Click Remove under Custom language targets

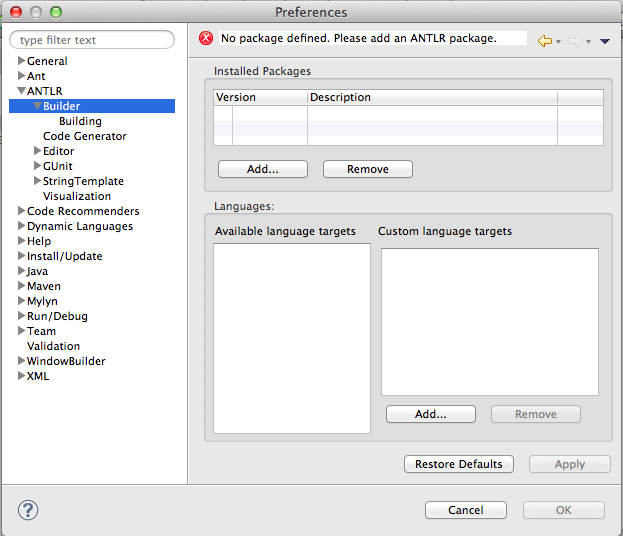click(536, 414)
